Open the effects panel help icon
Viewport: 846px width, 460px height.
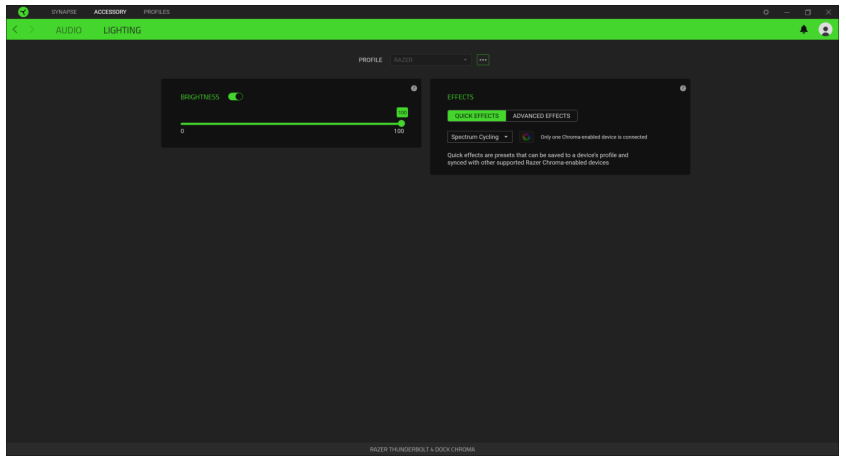coord(683,89)
